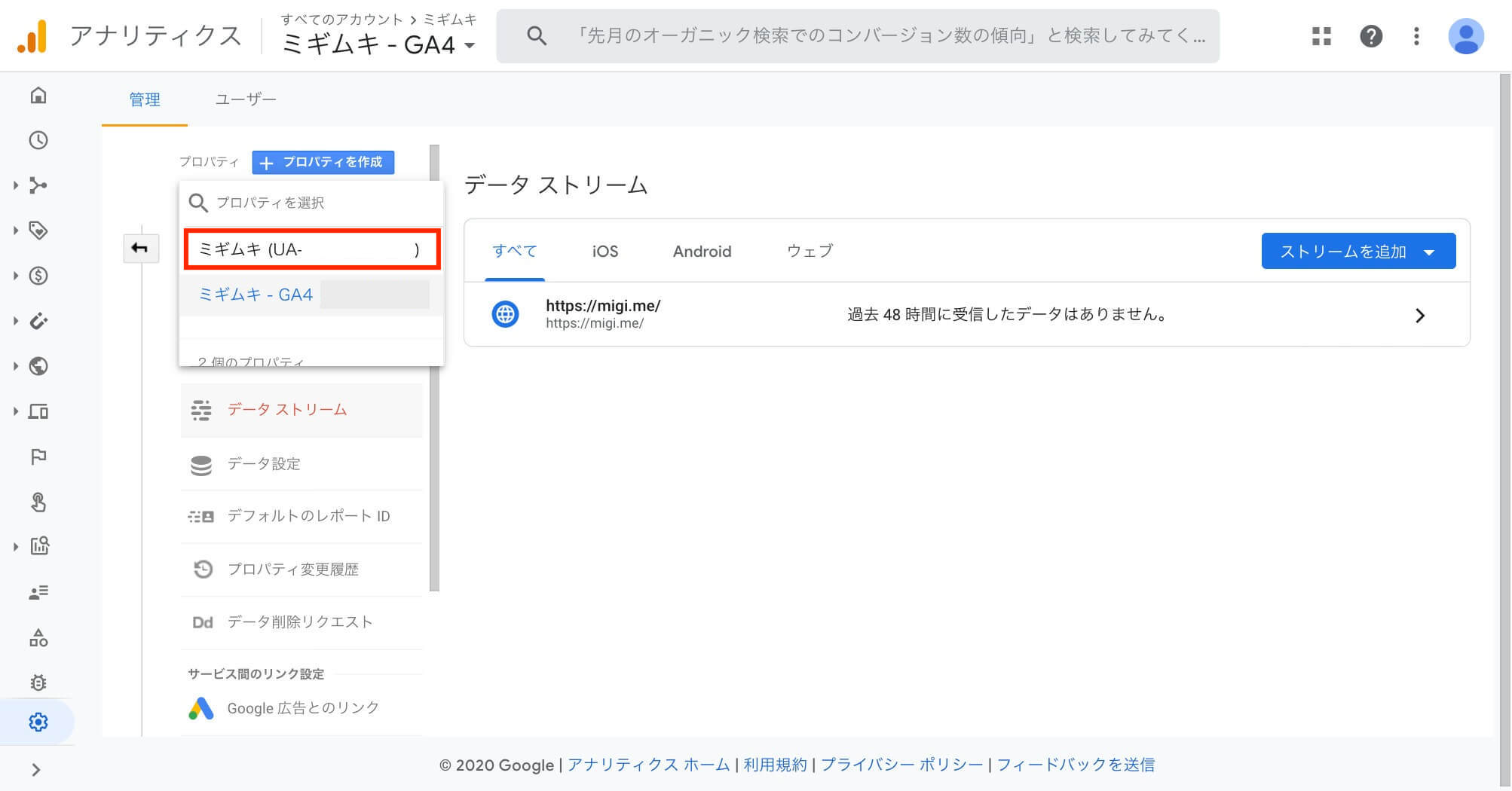Image resolution: width=1512 pixels, height=791 pixels.
Task: Open the help question mark icon
Action: 1371,36
